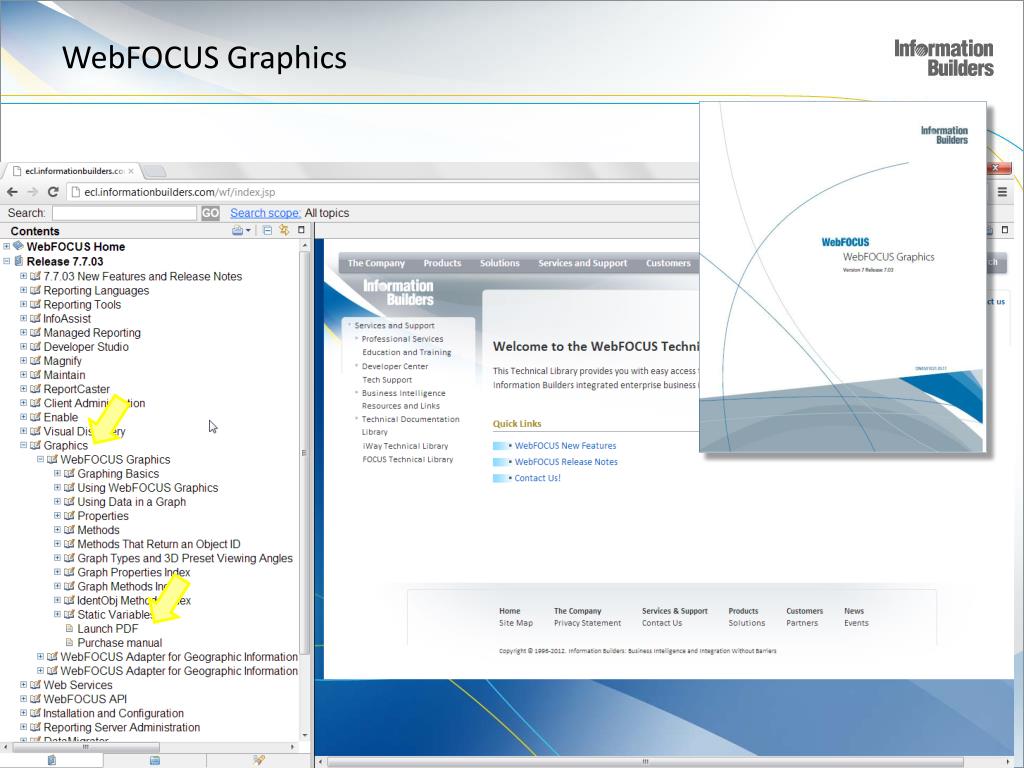Close the ecl.informationbuilders.com browser tab
Screen dimensions: 1024x768
click(x=131, y=171)
